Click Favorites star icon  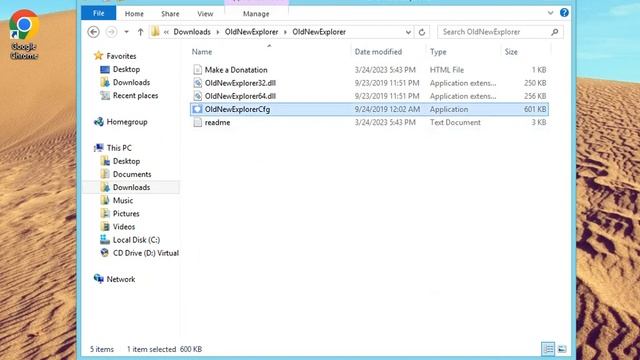click(x=98, y=56)
